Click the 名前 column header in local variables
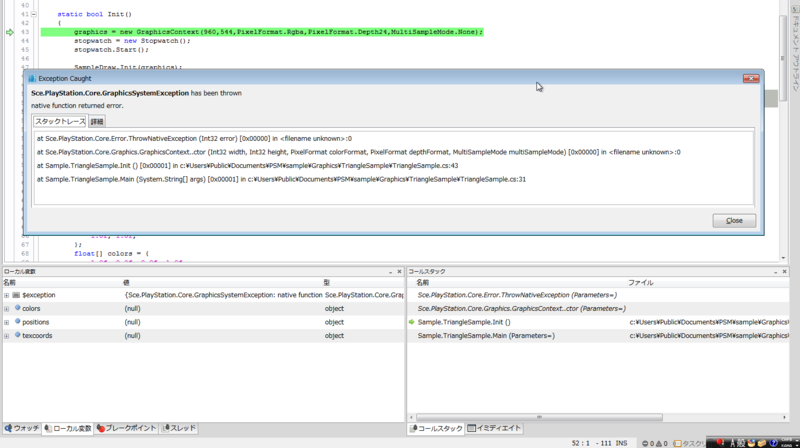This screenshot has width=800, height=448. (61, 283)
